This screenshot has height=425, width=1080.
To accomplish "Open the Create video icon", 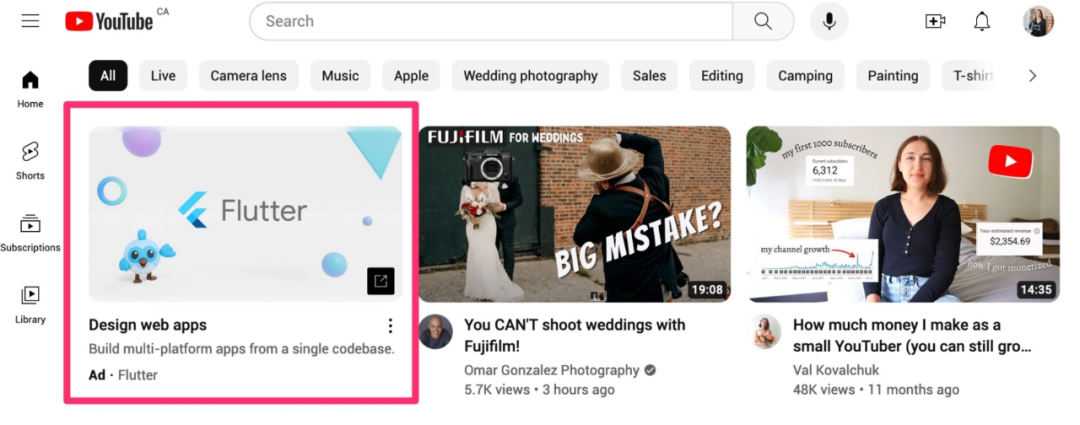I will point(935,21).
